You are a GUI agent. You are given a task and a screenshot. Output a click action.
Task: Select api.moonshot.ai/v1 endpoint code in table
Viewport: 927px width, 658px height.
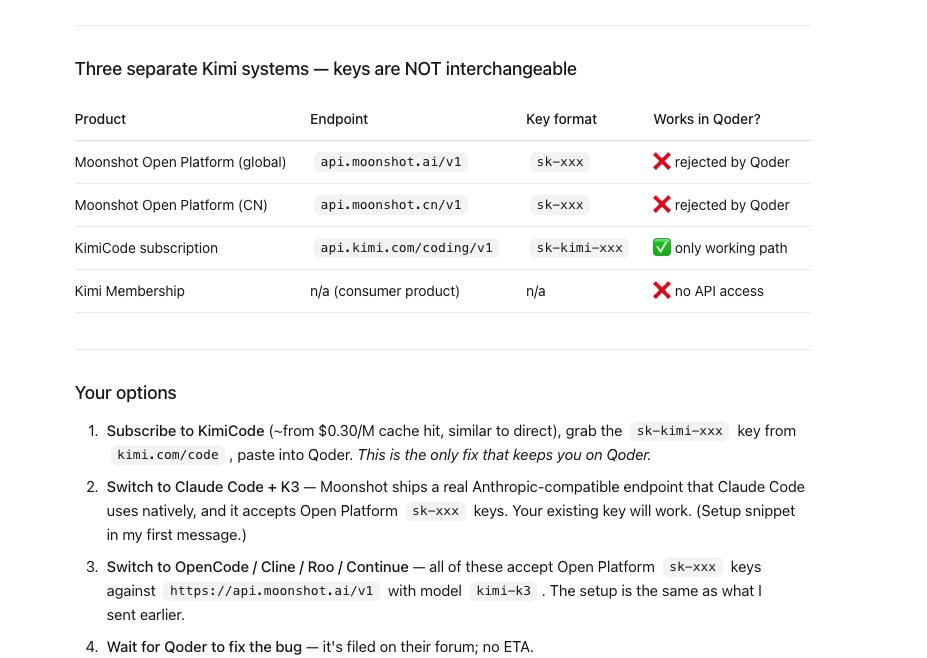(x=391, y=162)
